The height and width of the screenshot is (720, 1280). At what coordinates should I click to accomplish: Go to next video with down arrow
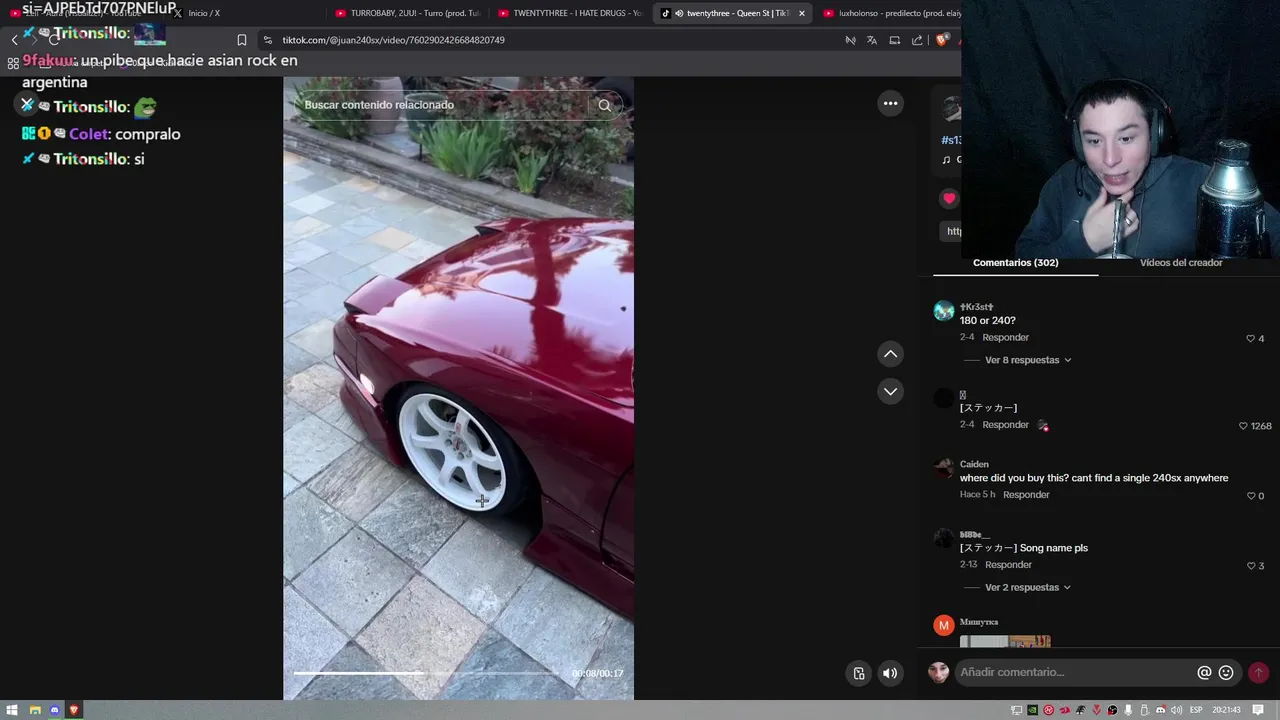(890, 391)
